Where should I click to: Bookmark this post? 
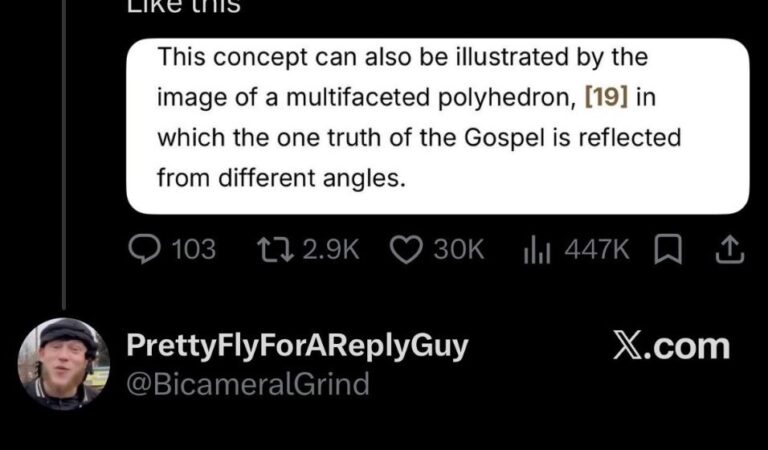[x=668, y=250]
